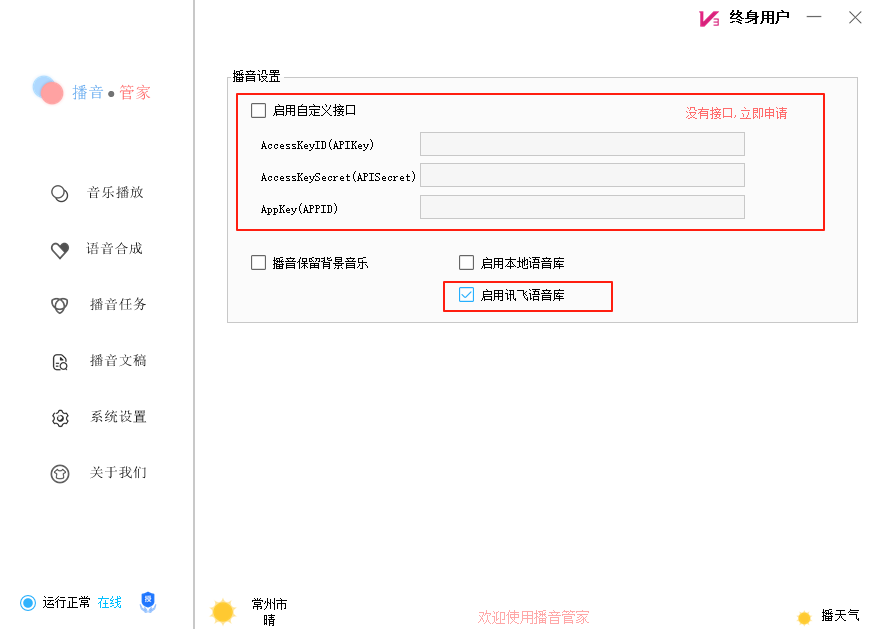This screenshot has width=875, height=629.
Task: Click the 终身用户 label
Action: (759, 18)
